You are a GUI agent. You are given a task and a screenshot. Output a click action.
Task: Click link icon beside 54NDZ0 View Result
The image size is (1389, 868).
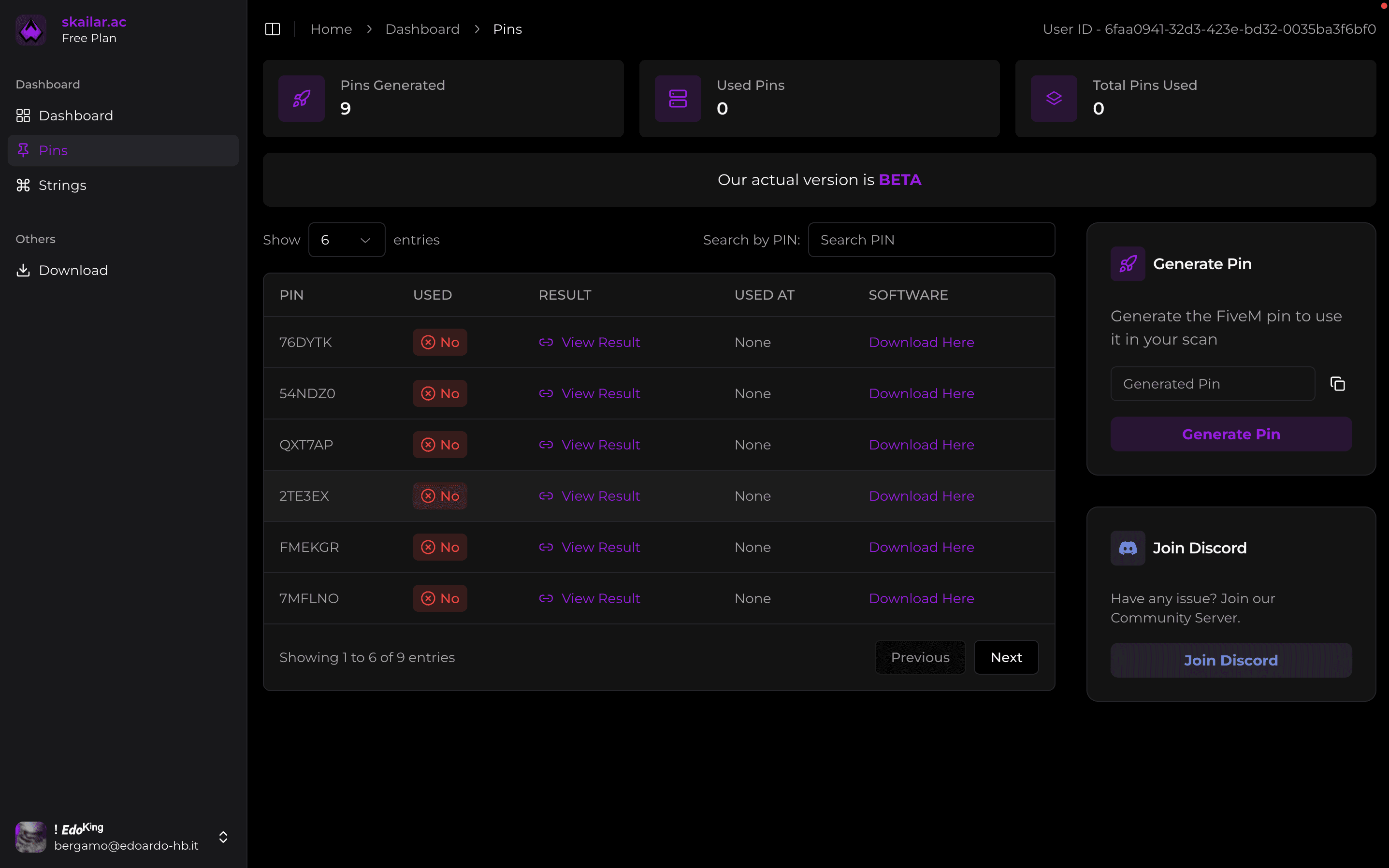[x=546, y=393]
